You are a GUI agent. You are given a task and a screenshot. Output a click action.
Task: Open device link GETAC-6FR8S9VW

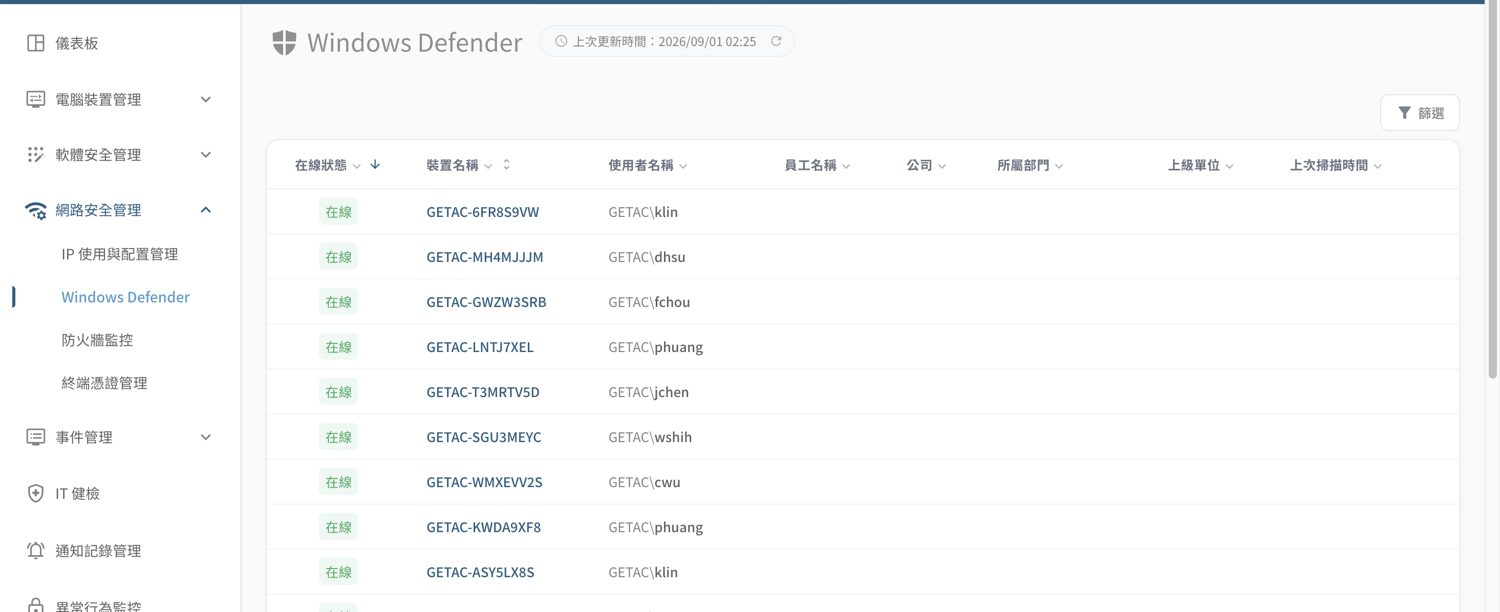(483, 212)
